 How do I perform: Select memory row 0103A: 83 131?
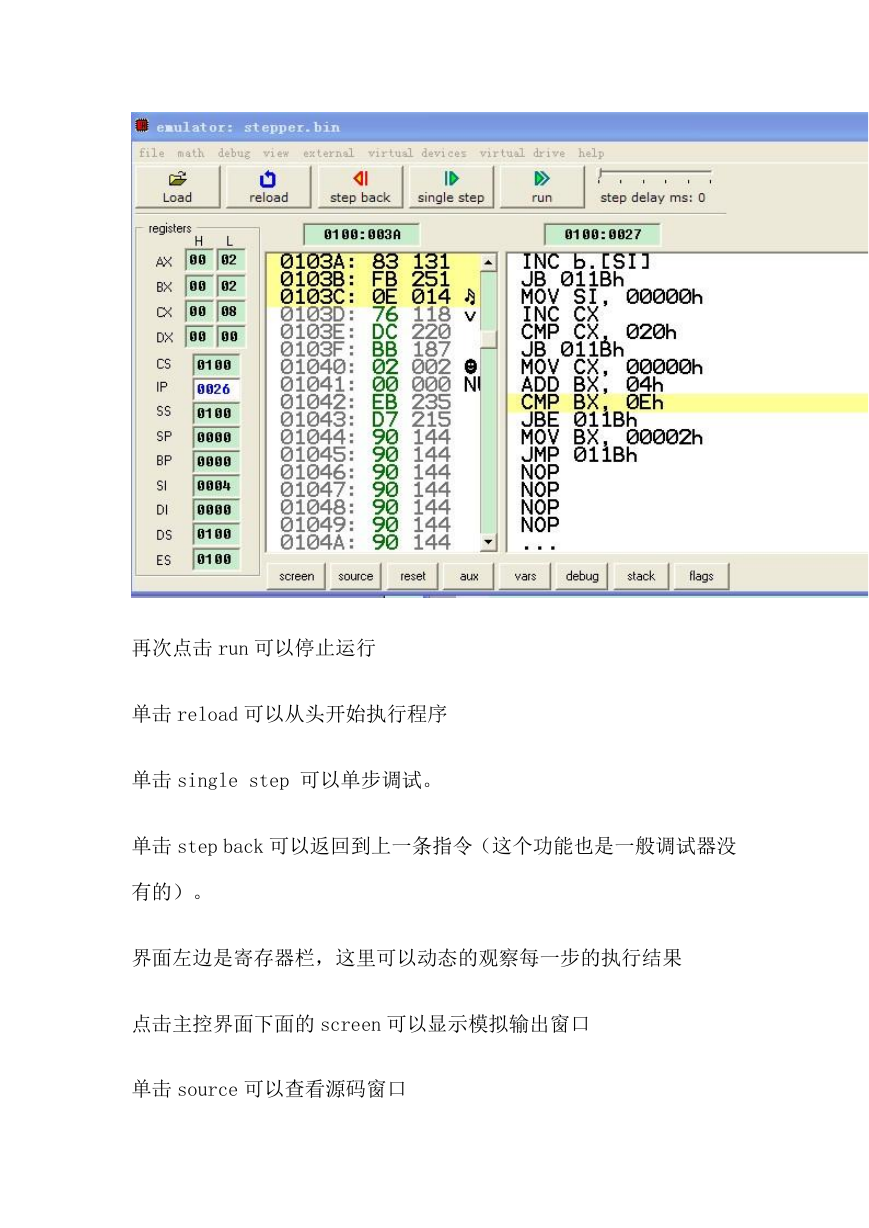point(372,262)
